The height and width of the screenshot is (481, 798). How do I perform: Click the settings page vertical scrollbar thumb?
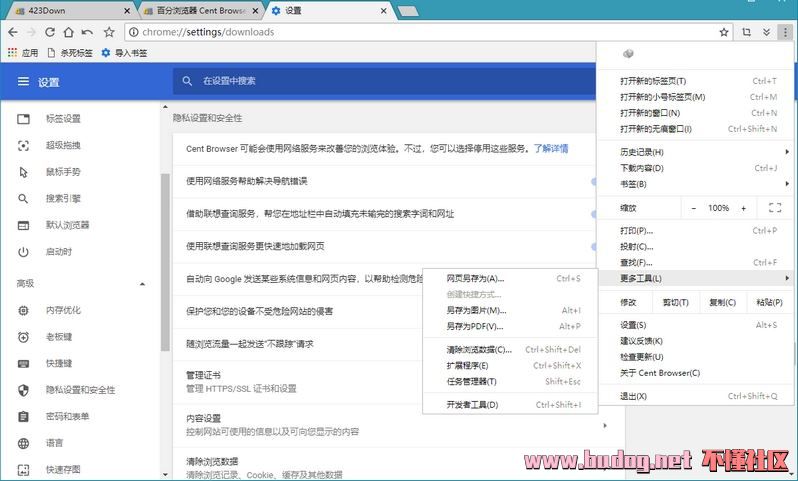click(165, 262)
